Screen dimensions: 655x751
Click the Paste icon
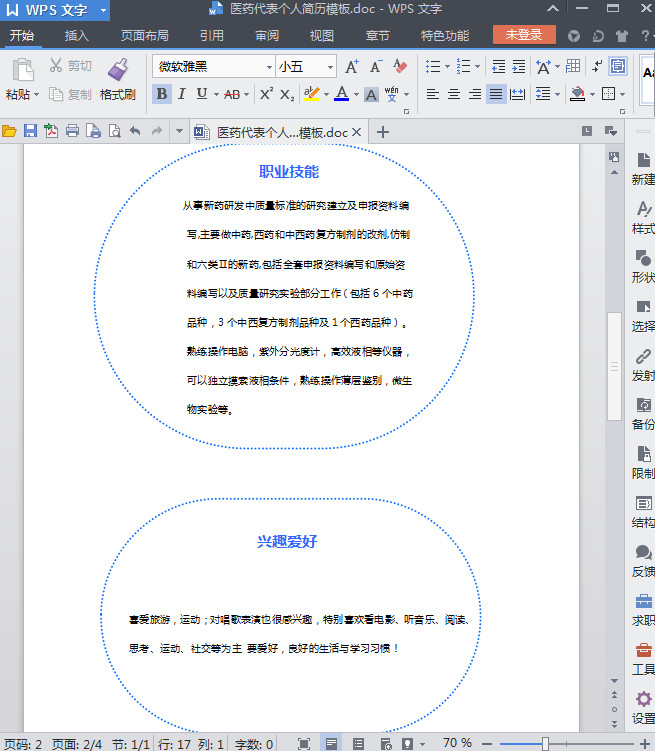click(x=22, y=69)
